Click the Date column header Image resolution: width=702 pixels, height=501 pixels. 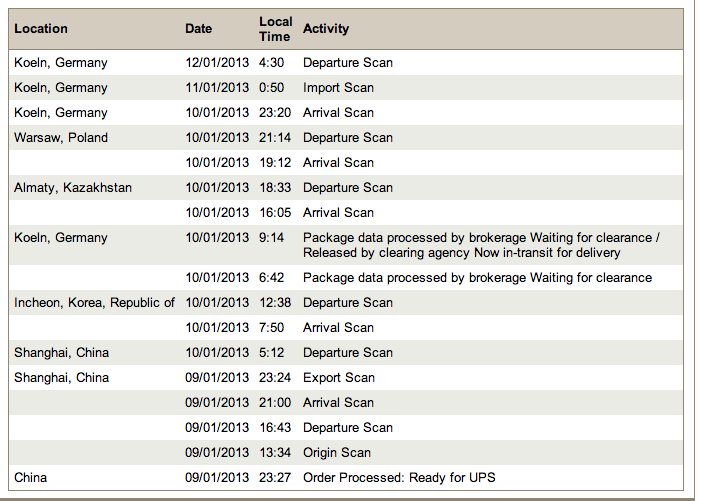(199, 29)
